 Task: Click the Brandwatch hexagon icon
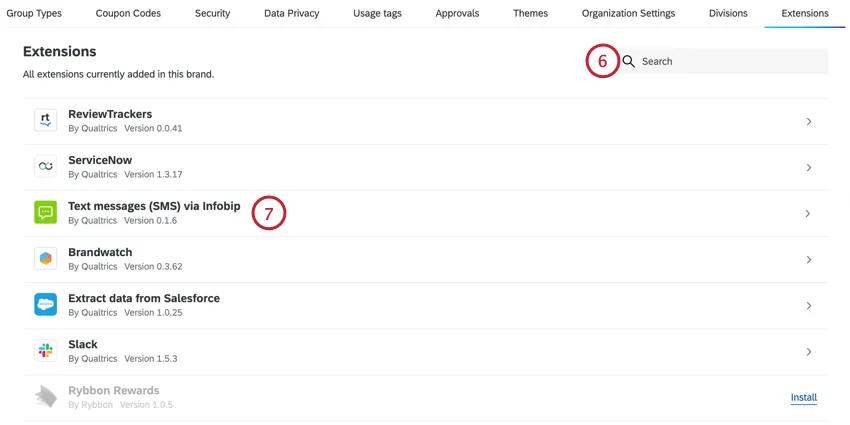[x=45, y=259]
